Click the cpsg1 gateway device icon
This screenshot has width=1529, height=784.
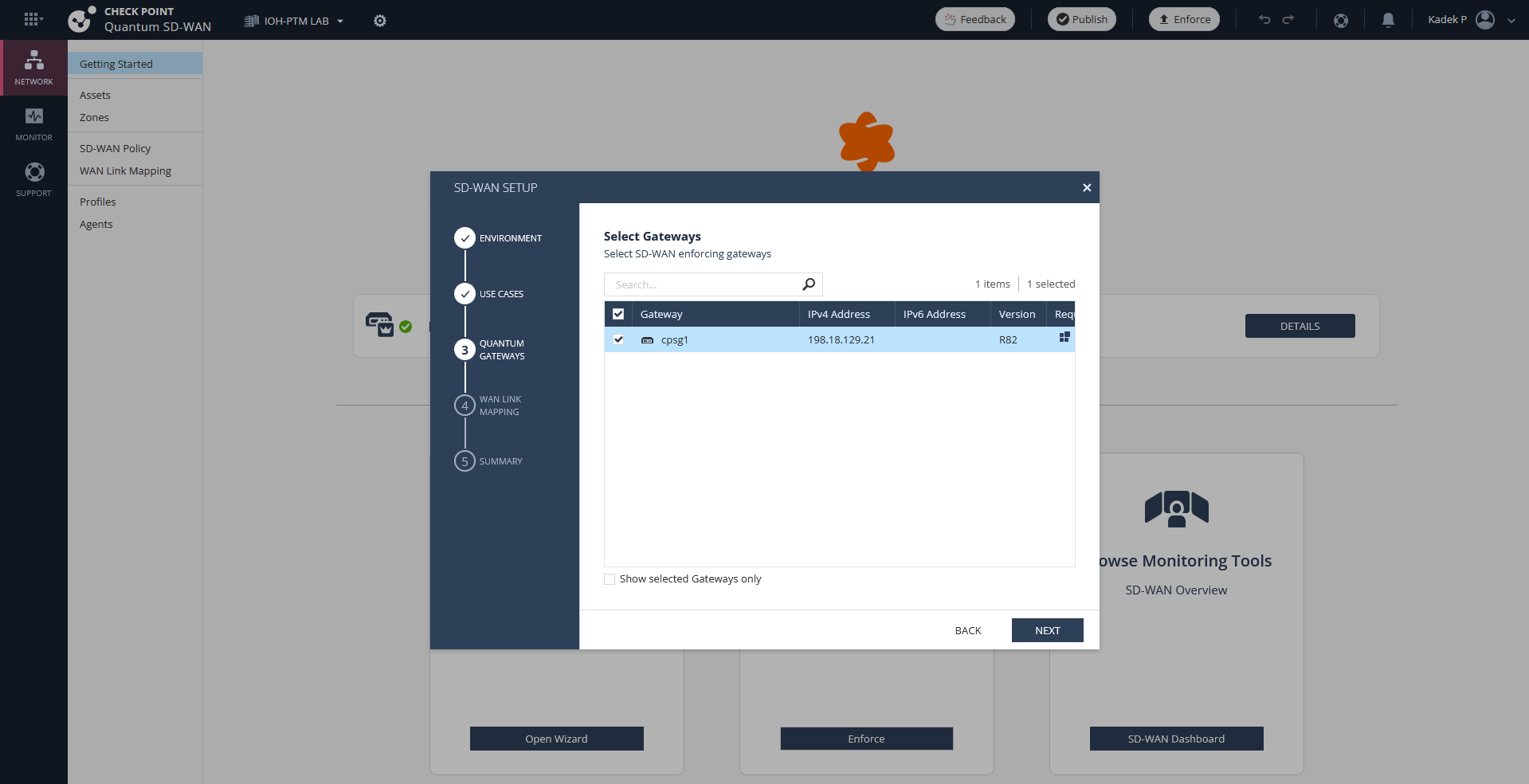click(648, 340)
